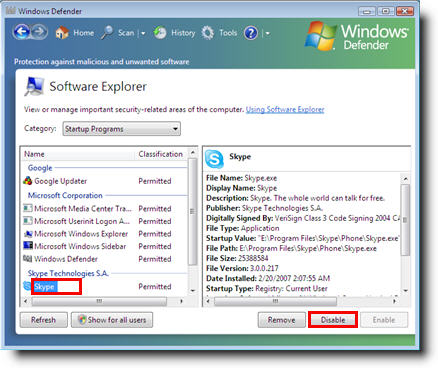438x368 pixels.
Task: Click the Disable button
Action: click(x=333, y=320)
